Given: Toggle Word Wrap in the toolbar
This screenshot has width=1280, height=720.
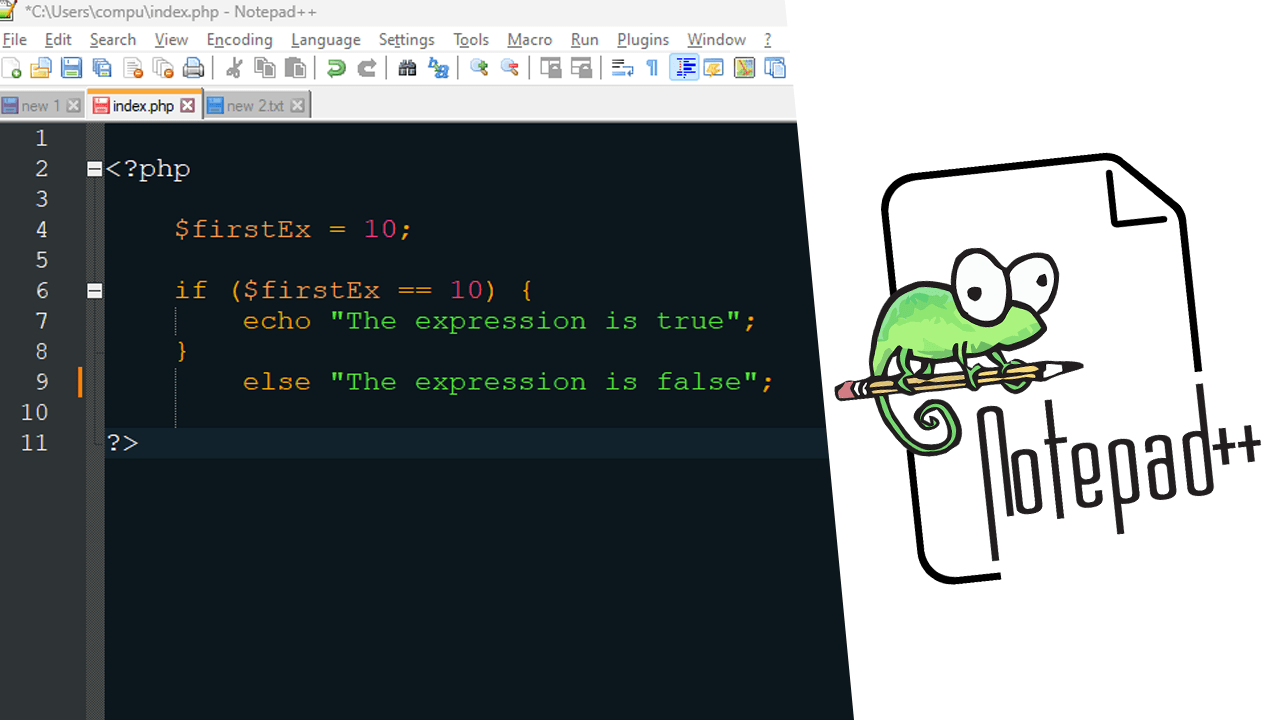Looking at the screenshot, I should point(622,68).
